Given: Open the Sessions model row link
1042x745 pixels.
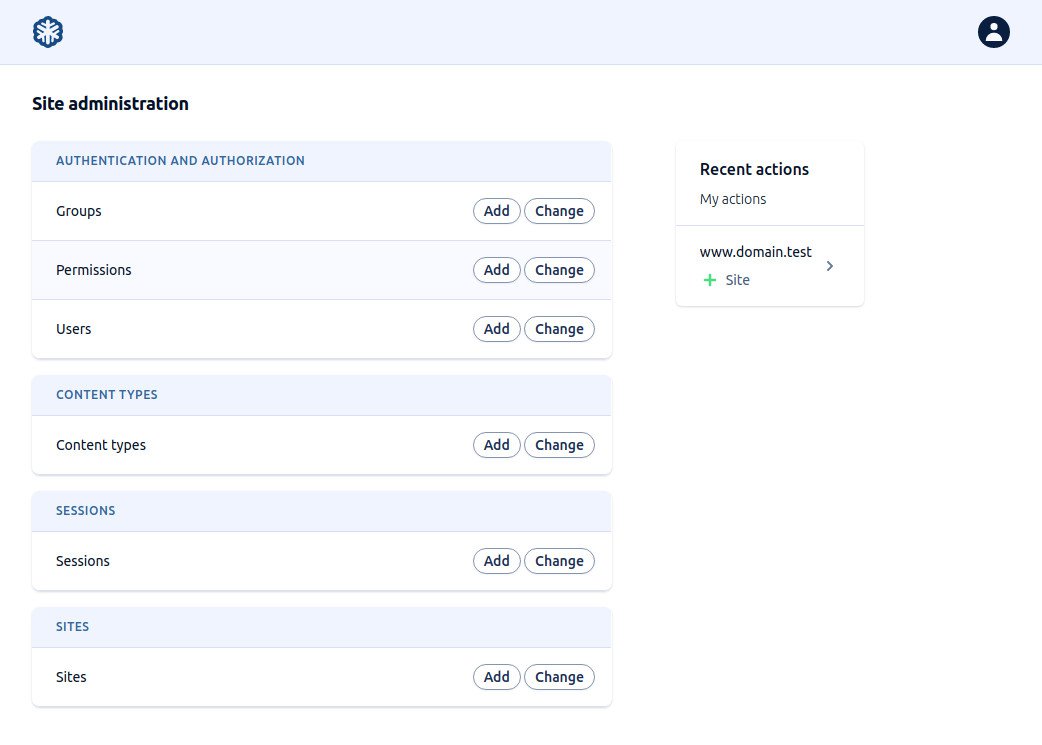Looking at the screenshot, I should (x=83, y=561).
